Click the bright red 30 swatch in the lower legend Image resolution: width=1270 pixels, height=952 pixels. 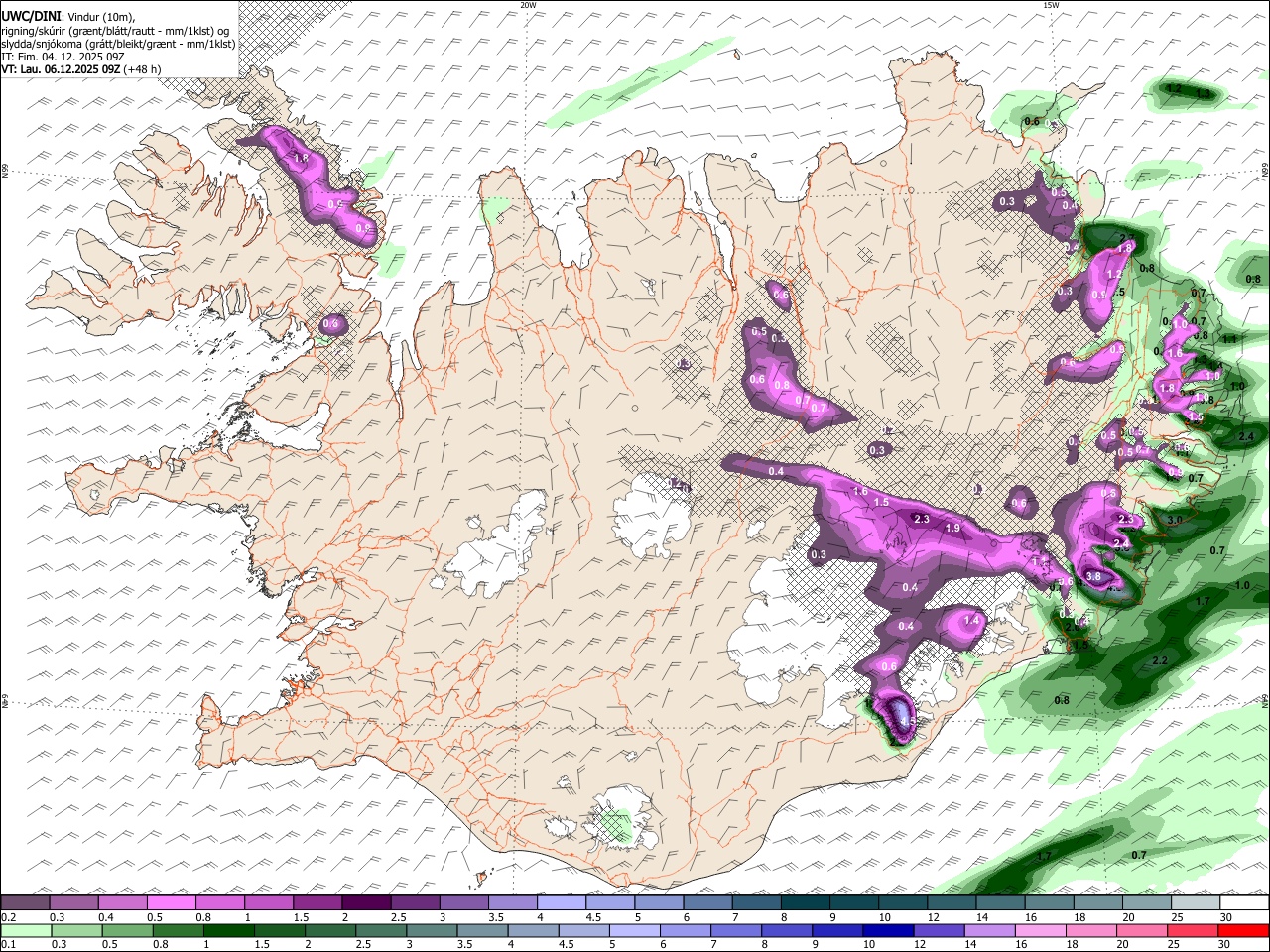(1244, 930)
